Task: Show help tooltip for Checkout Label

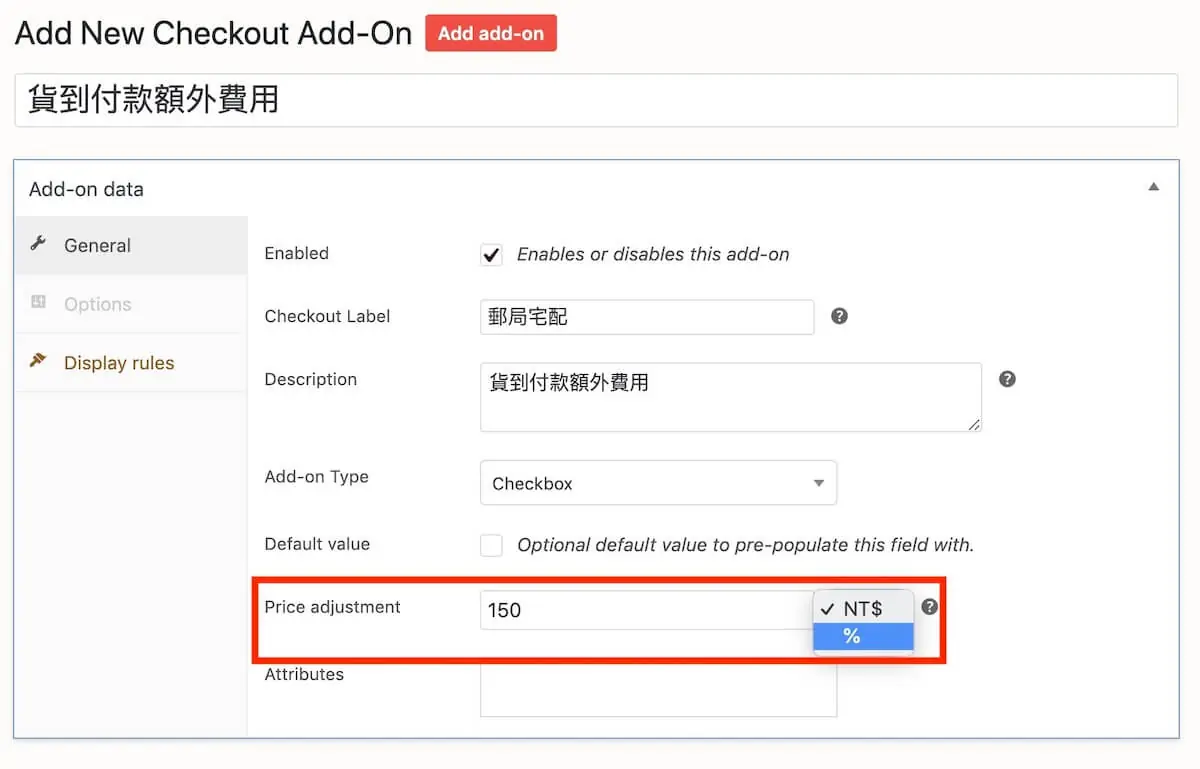Action: 840,316
